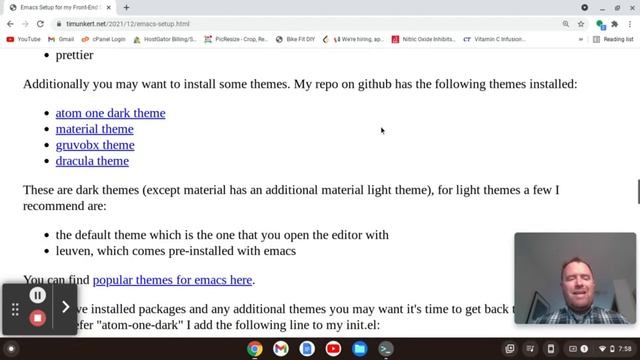Follow the dracula theme link
The image size is (640, 360).
(x=92, y=161)
